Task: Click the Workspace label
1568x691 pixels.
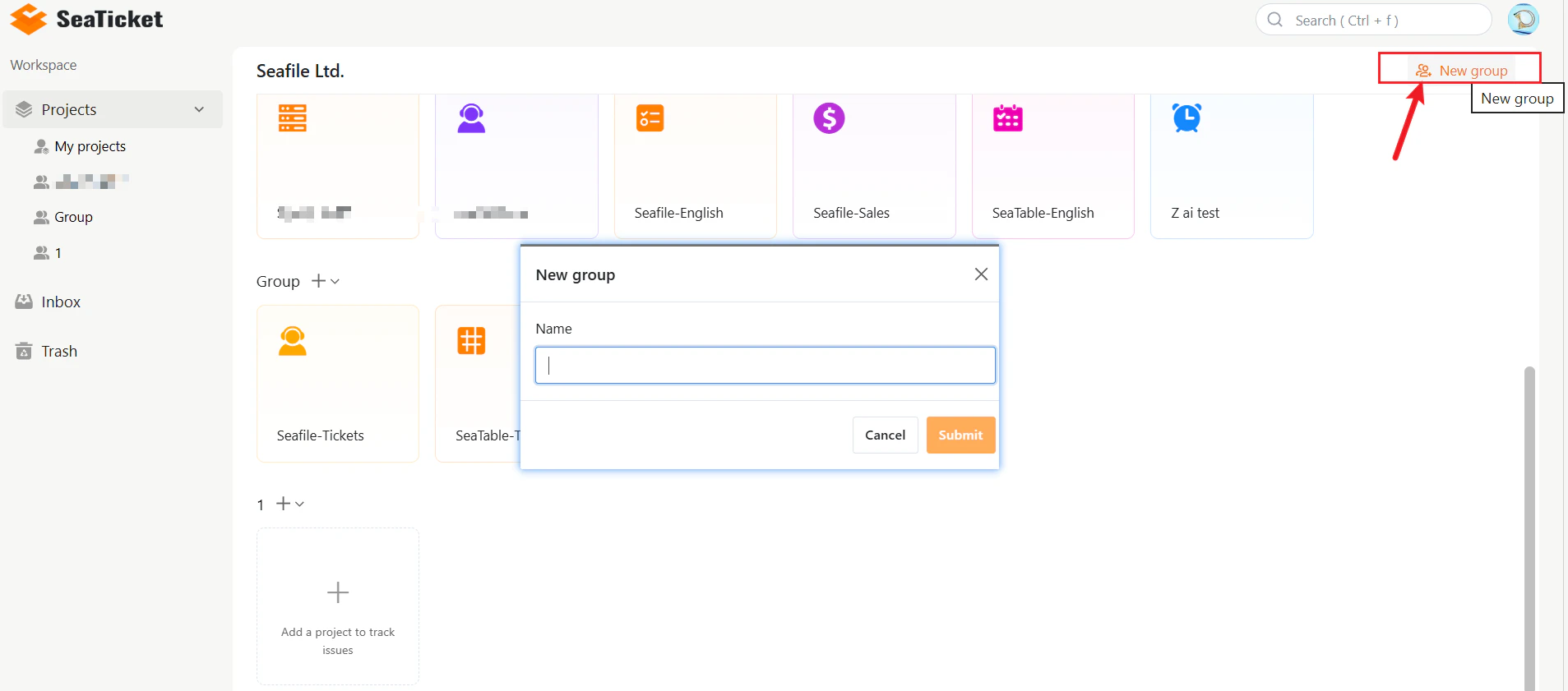Action: pos(44,65)
